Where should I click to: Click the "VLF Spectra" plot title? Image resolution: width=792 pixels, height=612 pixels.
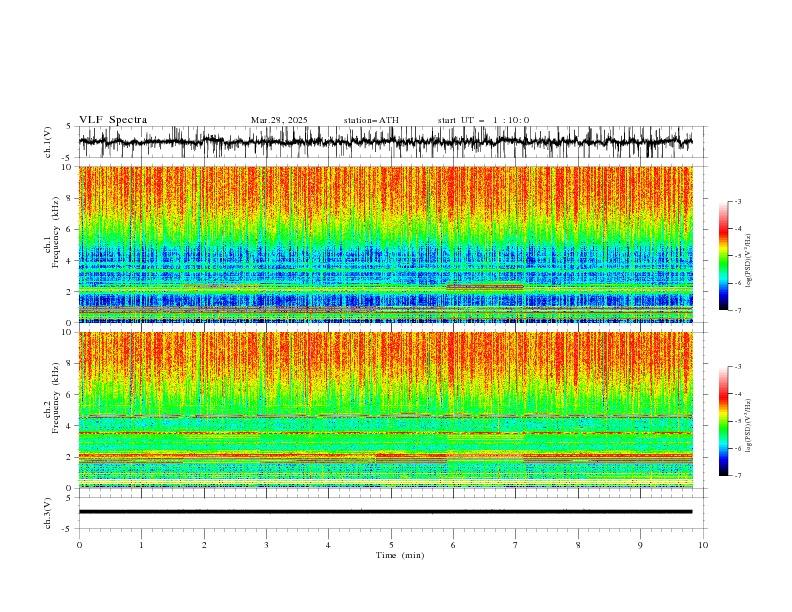click(x=113, y=120)
